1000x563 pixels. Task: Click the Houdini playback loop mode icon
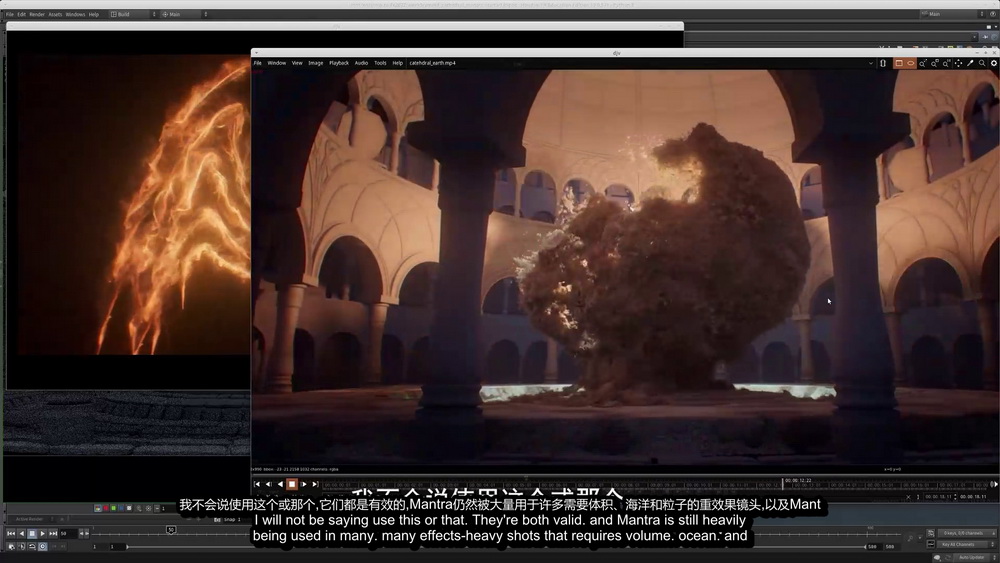(x=31, y=546)
